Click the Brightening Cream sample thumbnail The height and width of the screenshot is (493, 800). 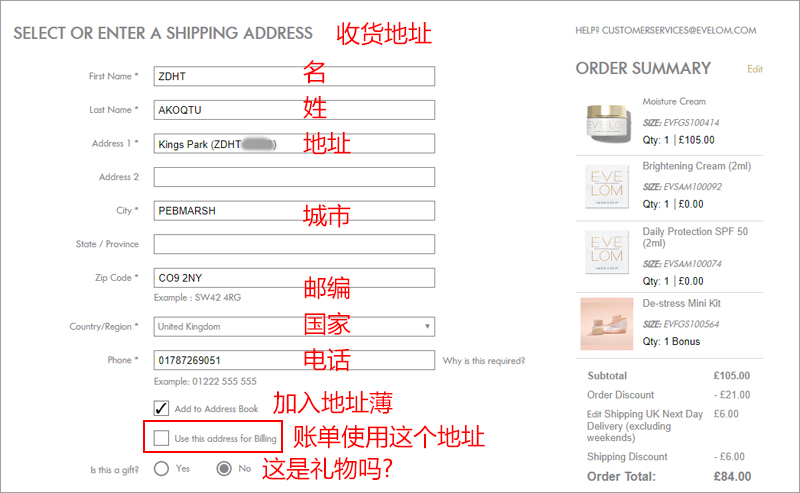tap(607, 186)
